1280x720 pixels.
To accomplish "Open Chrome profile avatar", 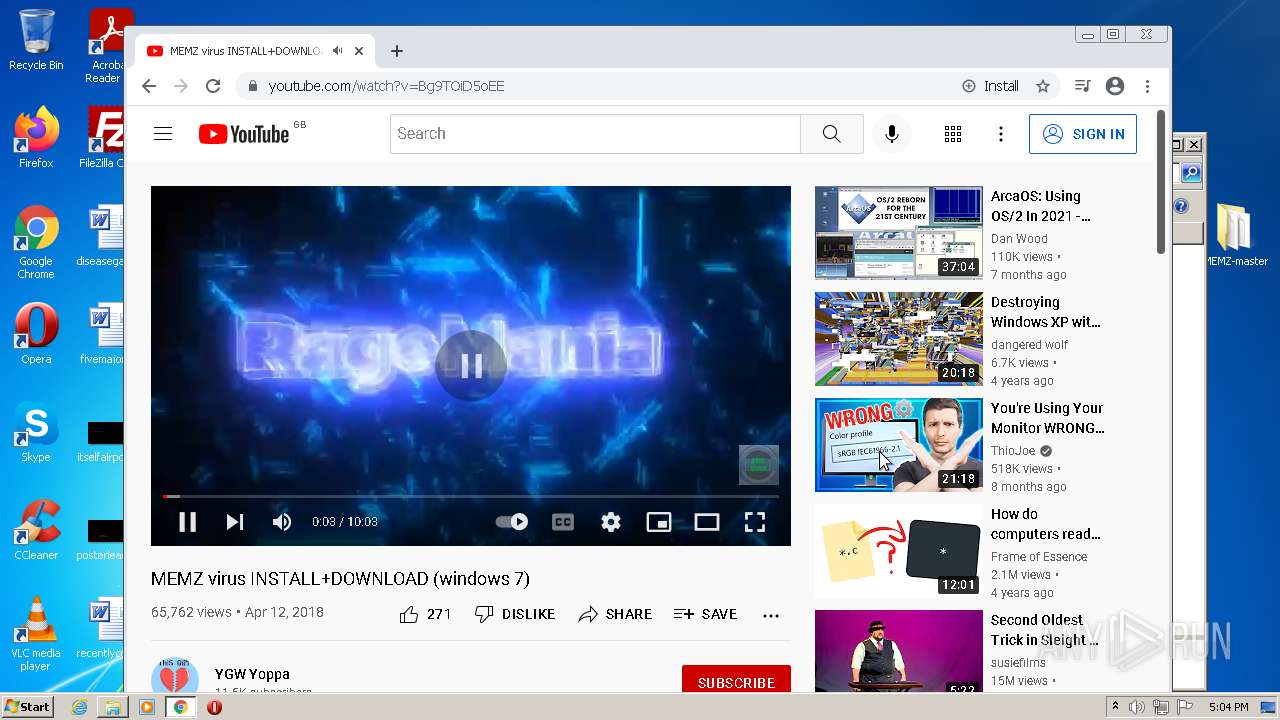I will (x=1115, y=86).
